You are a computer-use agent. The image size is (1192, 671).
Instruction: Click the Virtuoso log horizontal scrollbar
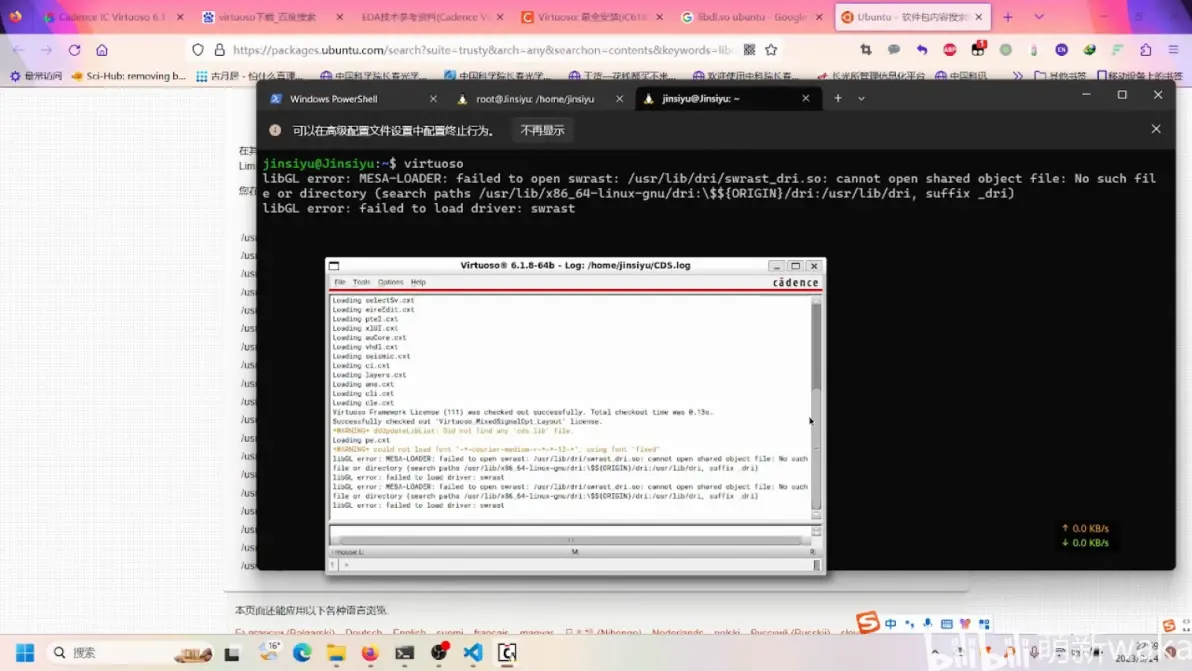click(571, 540)
